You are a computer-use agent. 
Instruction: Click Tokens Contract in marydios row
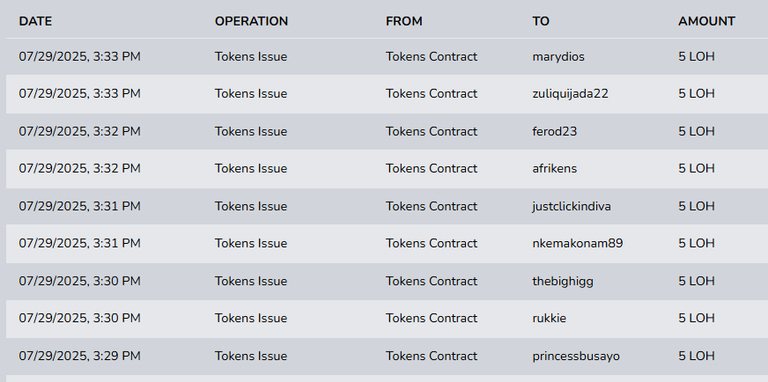click(x=432, y=57)
